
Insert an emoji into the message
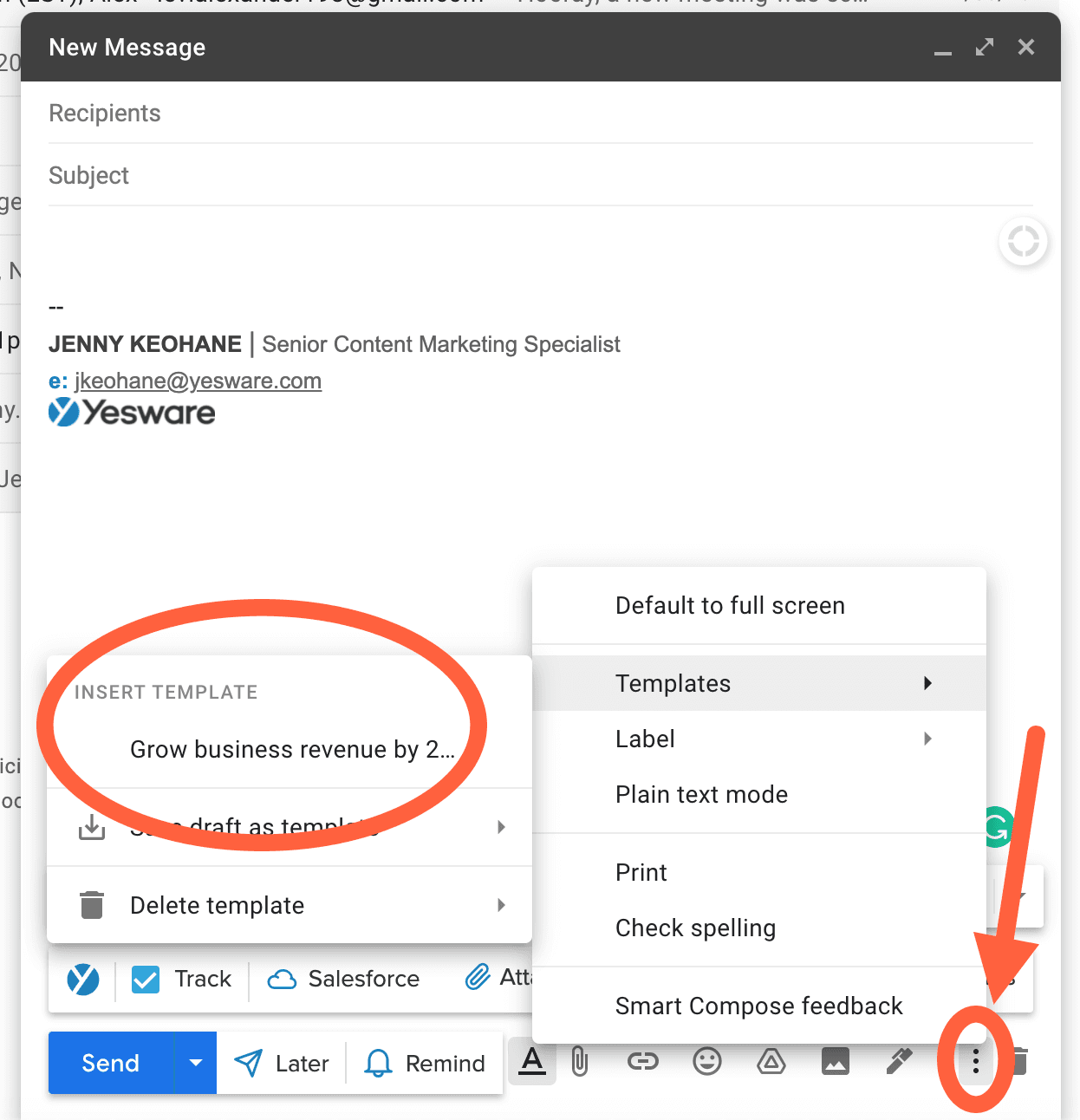pyautogui.click(x=706, y=1061)
